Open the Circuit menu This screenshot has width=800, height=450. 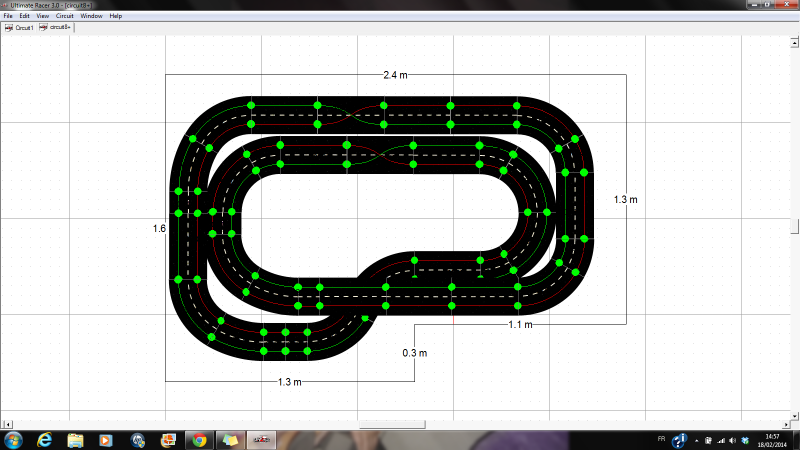tap(65, 16)
